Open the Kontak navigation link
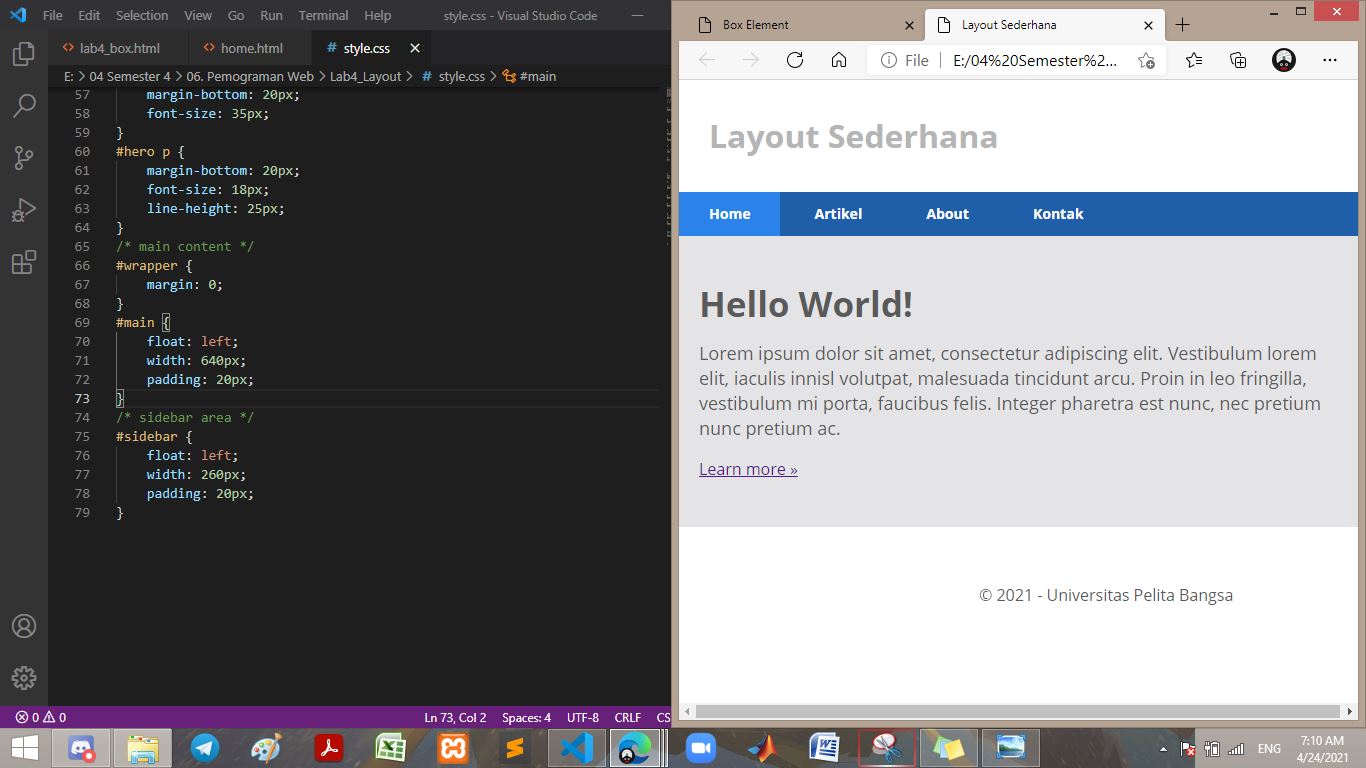1366x768 pixels. (1057, 213)
